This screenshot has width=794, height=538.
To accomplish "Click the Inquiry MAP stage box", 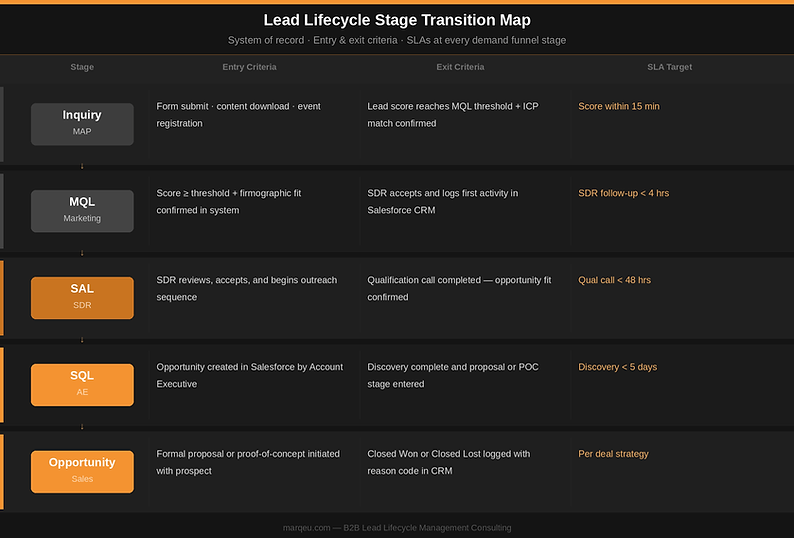I will (x=82, y=124).
